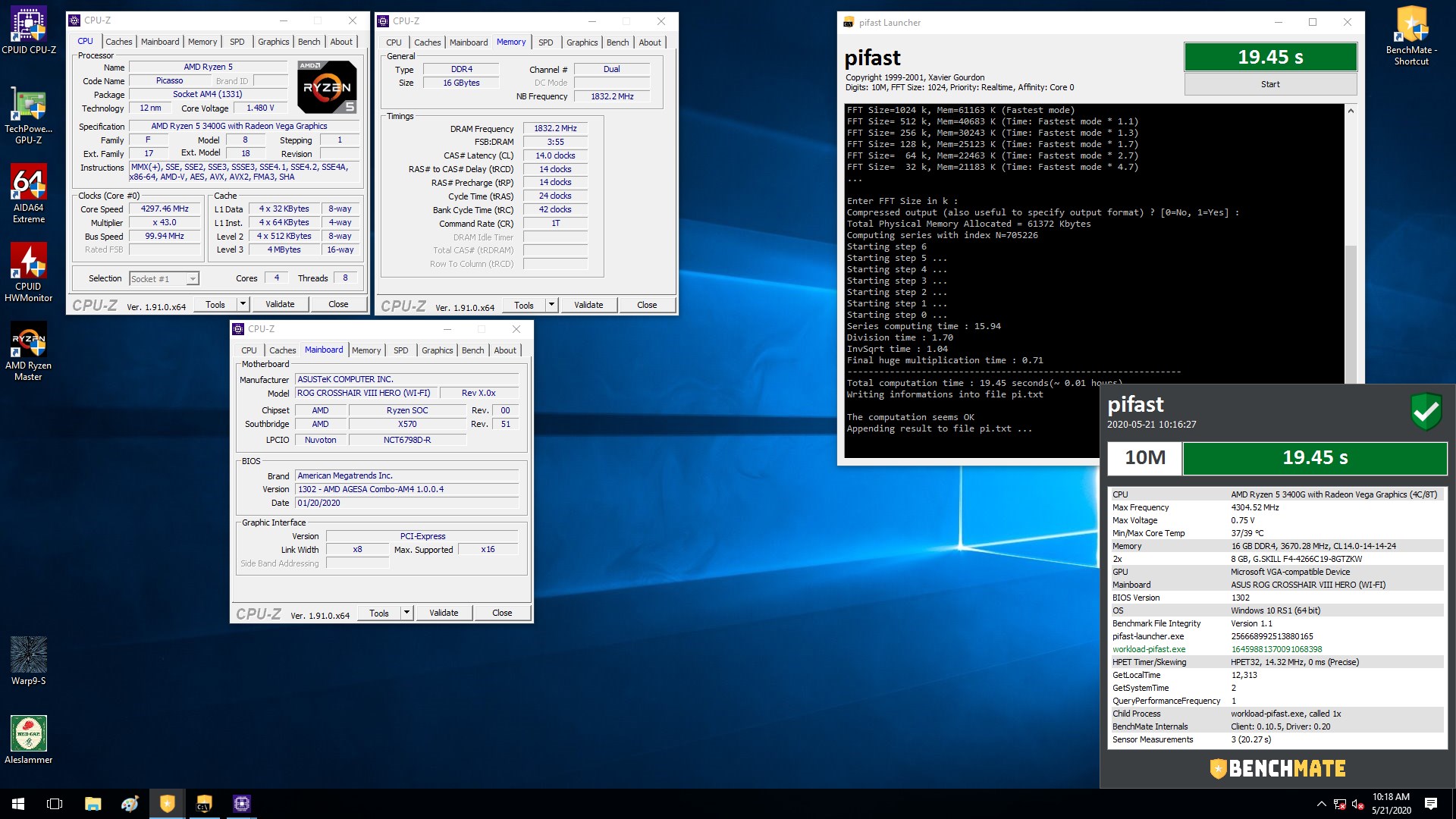1456x819 pixels.
Task: Click the BENCHMATE logo at panel bottom
Action: [1277, 768]
